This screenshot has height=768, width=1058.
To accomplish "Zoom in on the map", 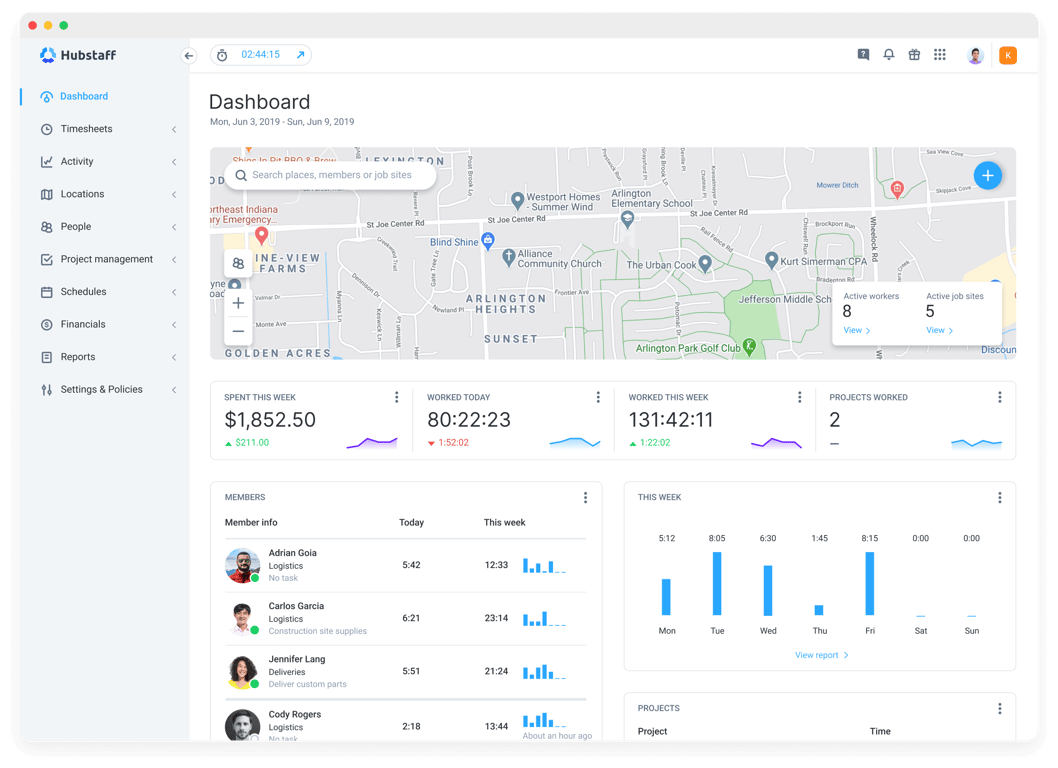I will click(238, 303).
